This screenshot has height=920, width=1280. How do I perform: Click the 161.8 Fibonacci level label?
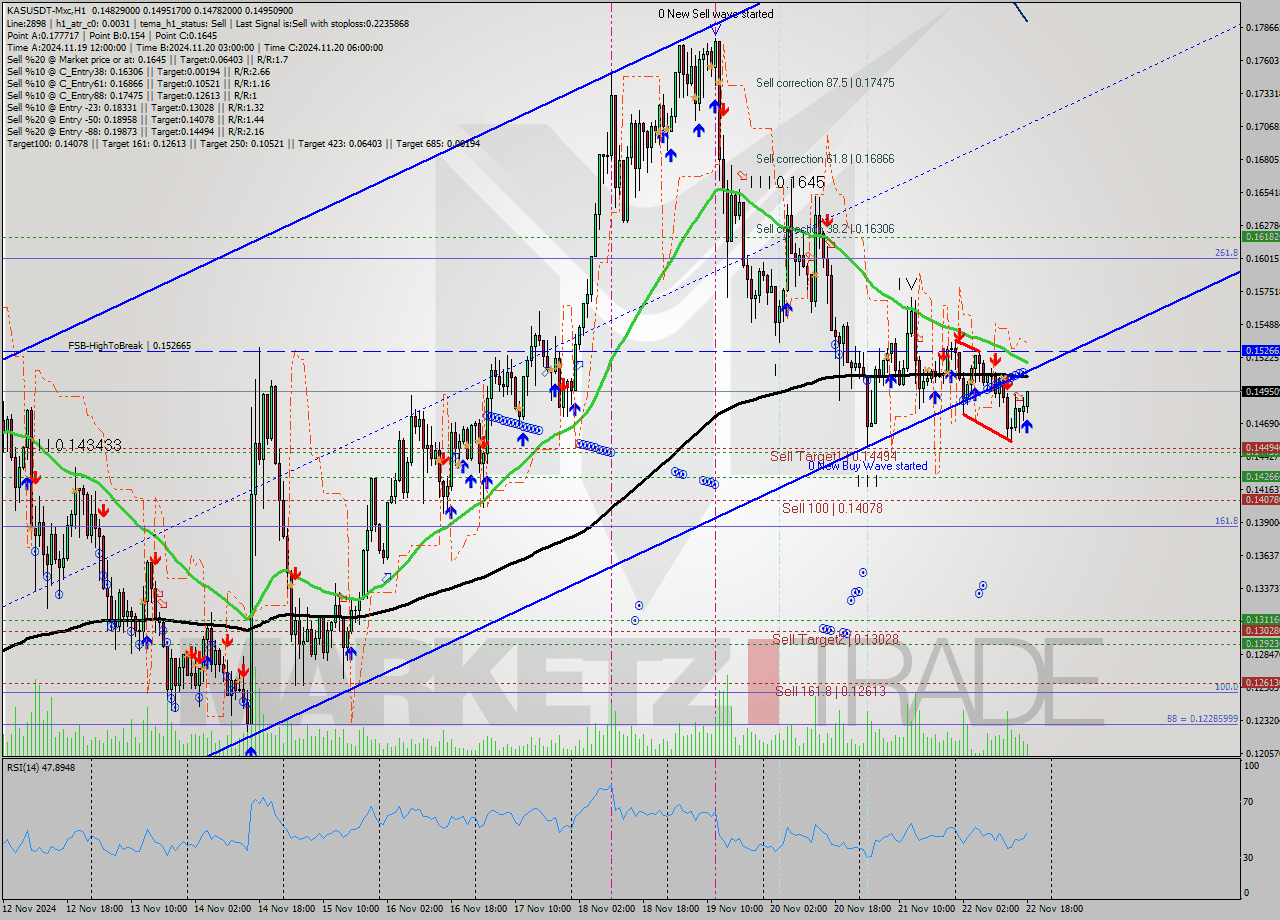[1226, 521]
